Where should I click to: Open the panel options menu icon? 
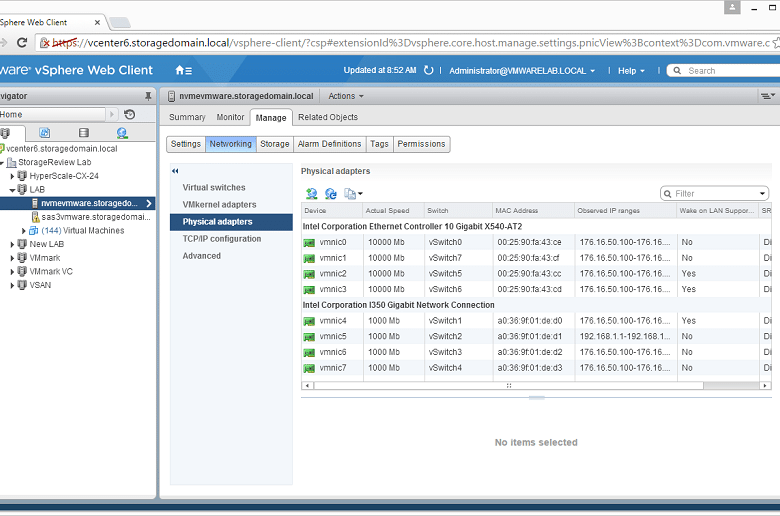(768, 96)
